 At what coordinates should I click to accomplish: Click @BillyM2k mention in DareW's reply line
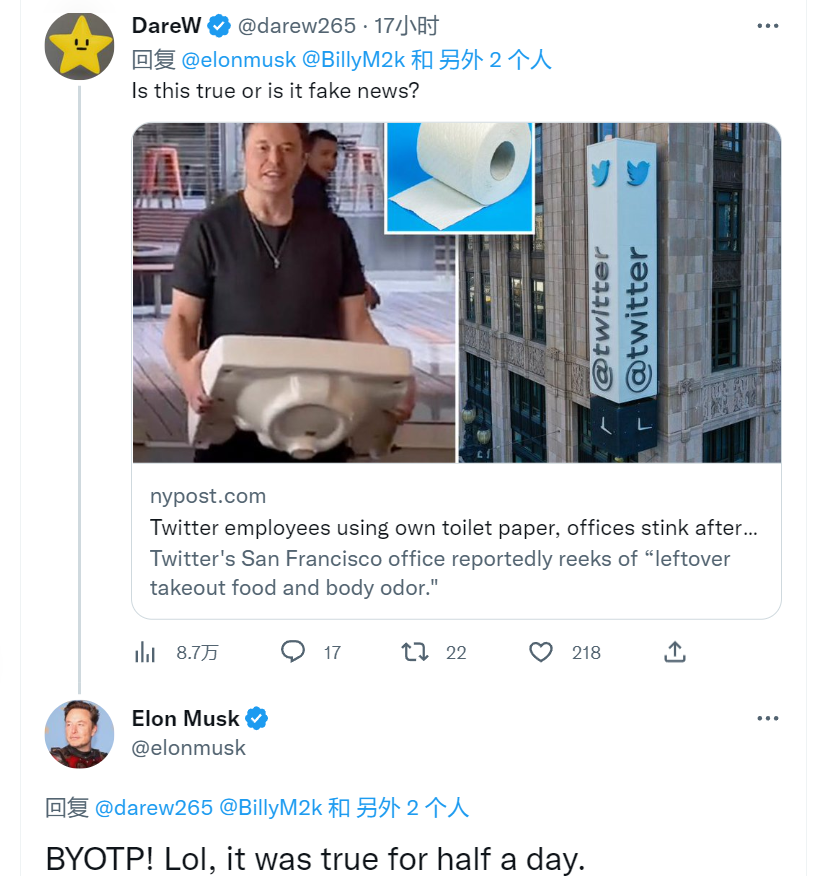pyautogui.click(x=357, y=60)
